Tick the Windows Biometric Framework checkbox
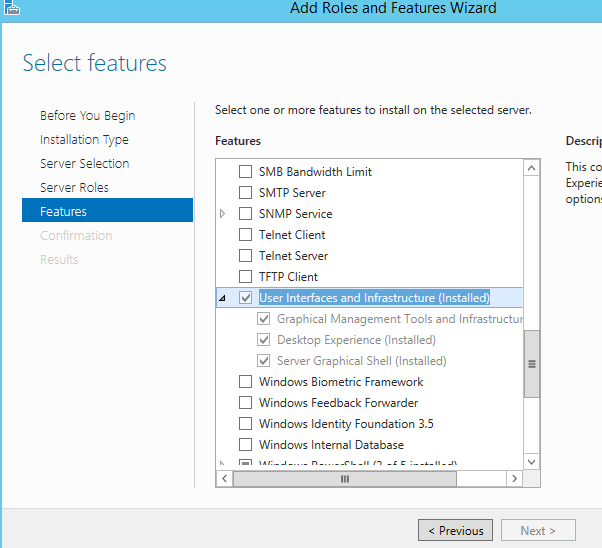The image size is (602, 548). (x=245, y=382)
